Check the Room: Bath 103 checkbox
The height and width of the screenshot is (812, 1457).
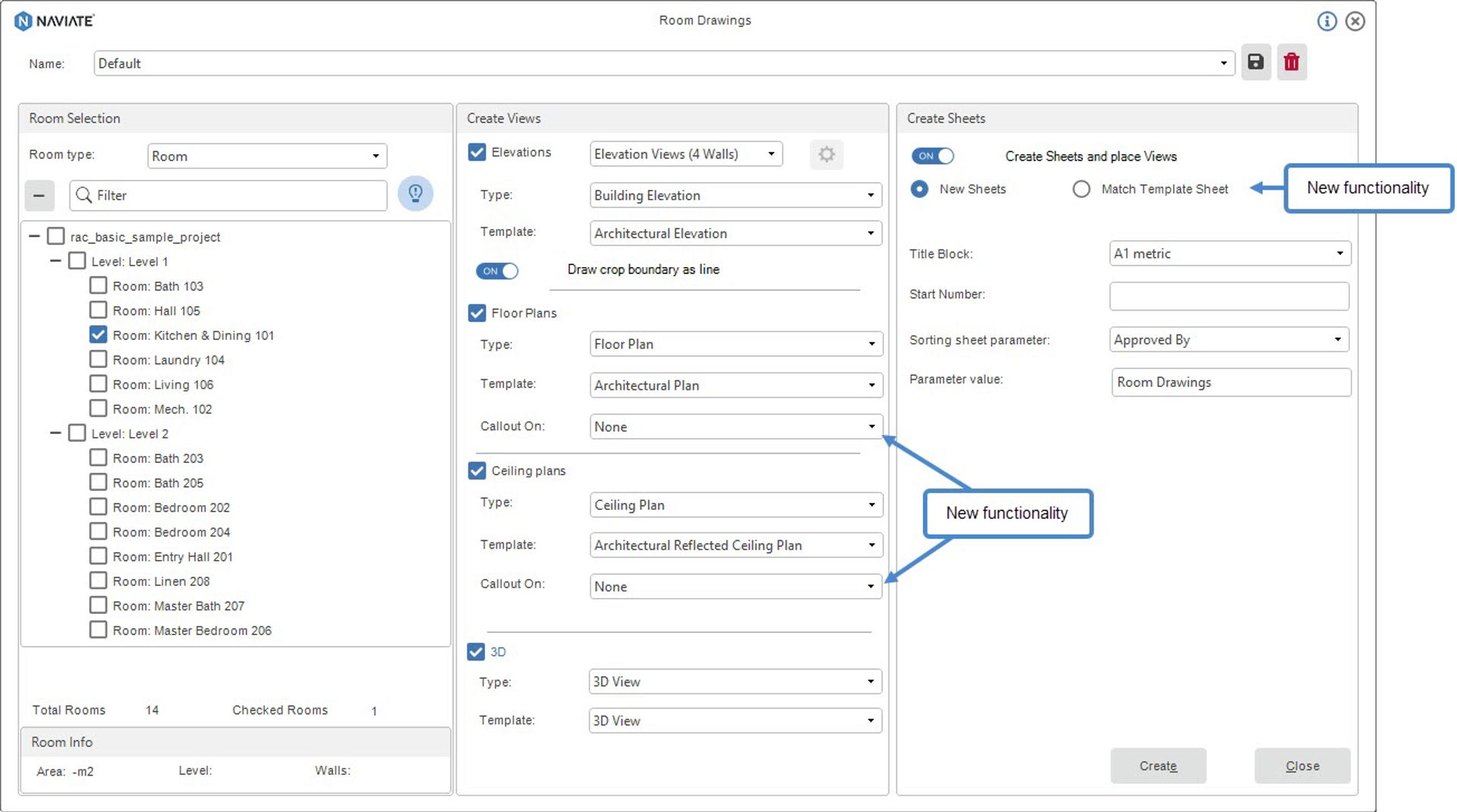[98, 285]
